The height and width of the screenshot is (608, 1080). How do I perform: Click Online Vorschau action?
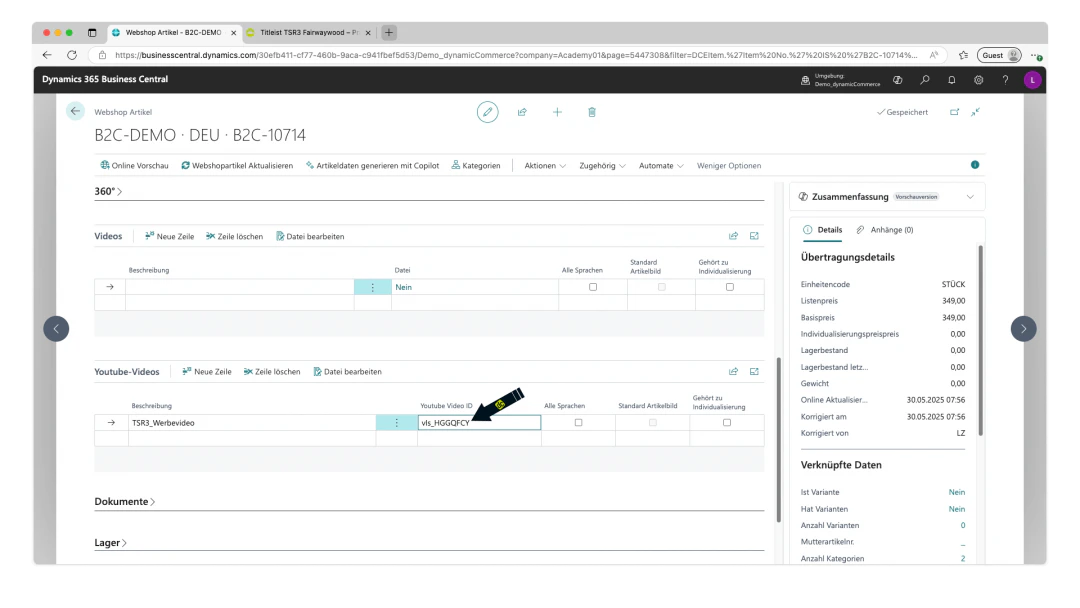pos(134,166)
